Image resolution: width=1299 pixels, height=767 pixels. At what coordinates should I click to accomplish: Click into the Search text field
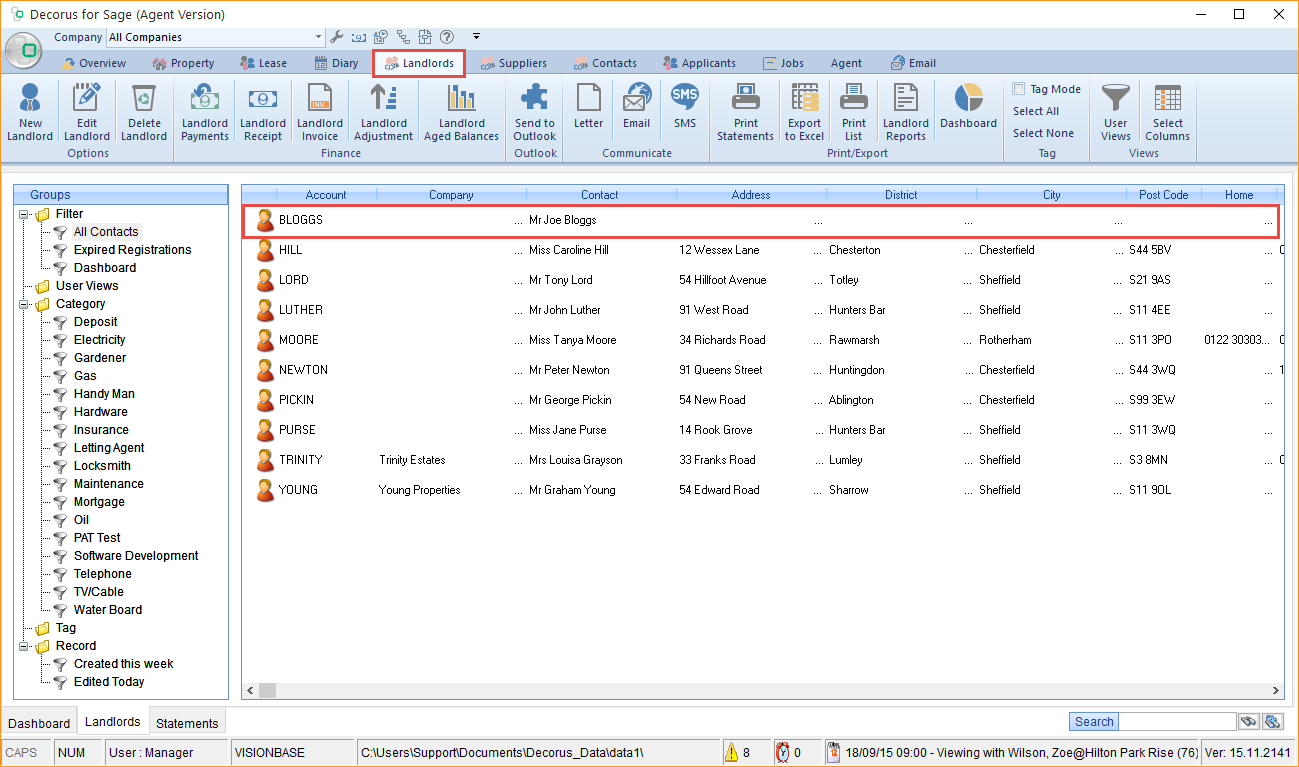pyautogui.click(x=1177, y=722)
